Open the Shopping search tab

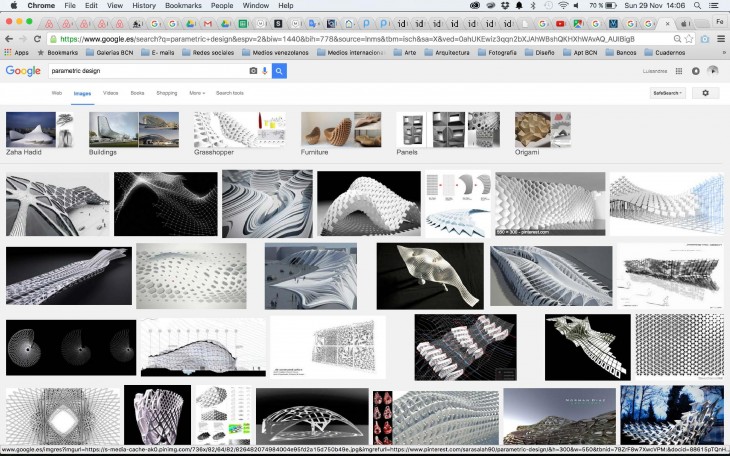[x=166, y=93]
